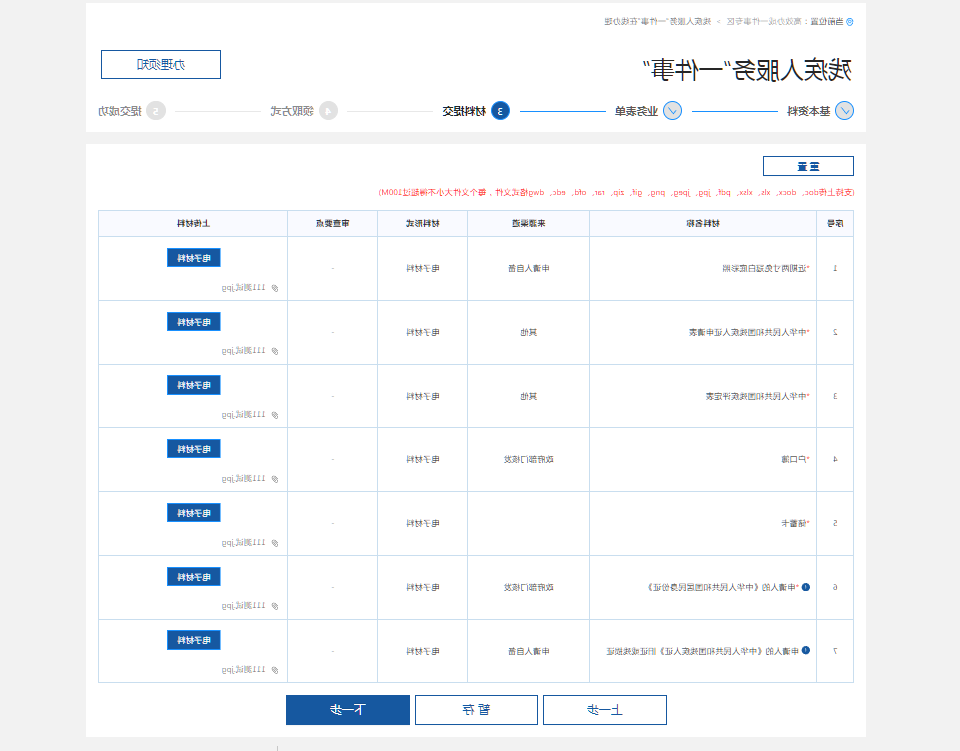The width and height of the screenshot is (960, 751).
Task: Click the paperclip icon in 近期两寸免冠白底彩照 row
Action: (275, 288)
